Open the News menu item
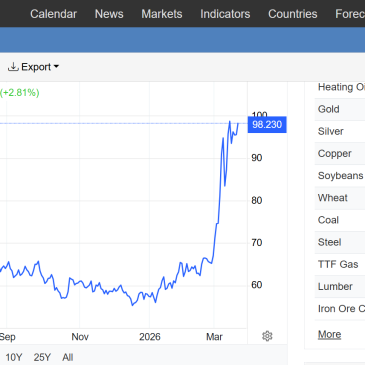The image size is (365, 365). click(x=109, y=14)
